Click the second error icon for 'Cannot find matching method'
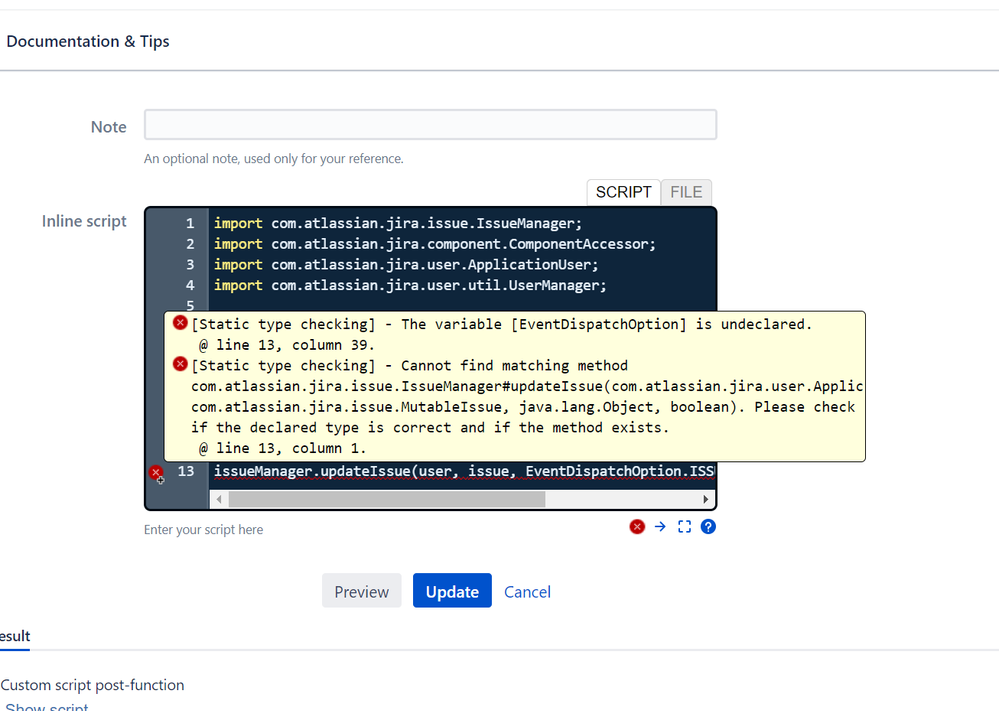 coord(180,364)
